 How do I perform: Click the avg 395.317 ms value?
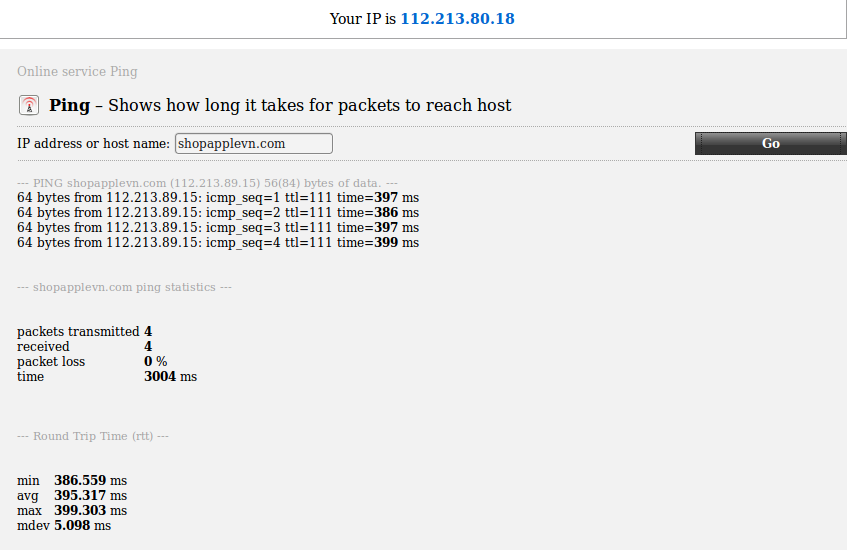coord(90,496)
